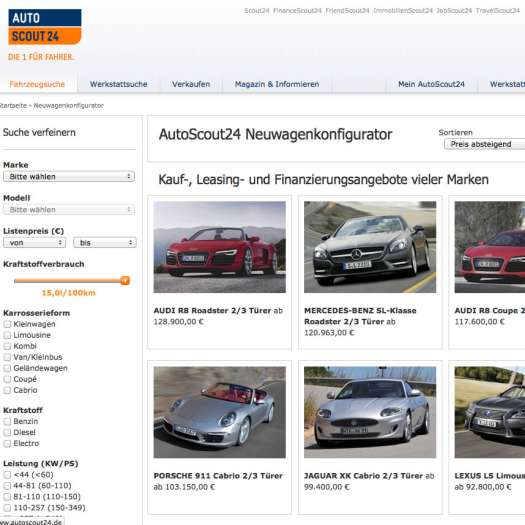Viewport: 525px width, 525px height.
Task: Click the 117.600,00 € price
Action: click(x=479, y=322)
